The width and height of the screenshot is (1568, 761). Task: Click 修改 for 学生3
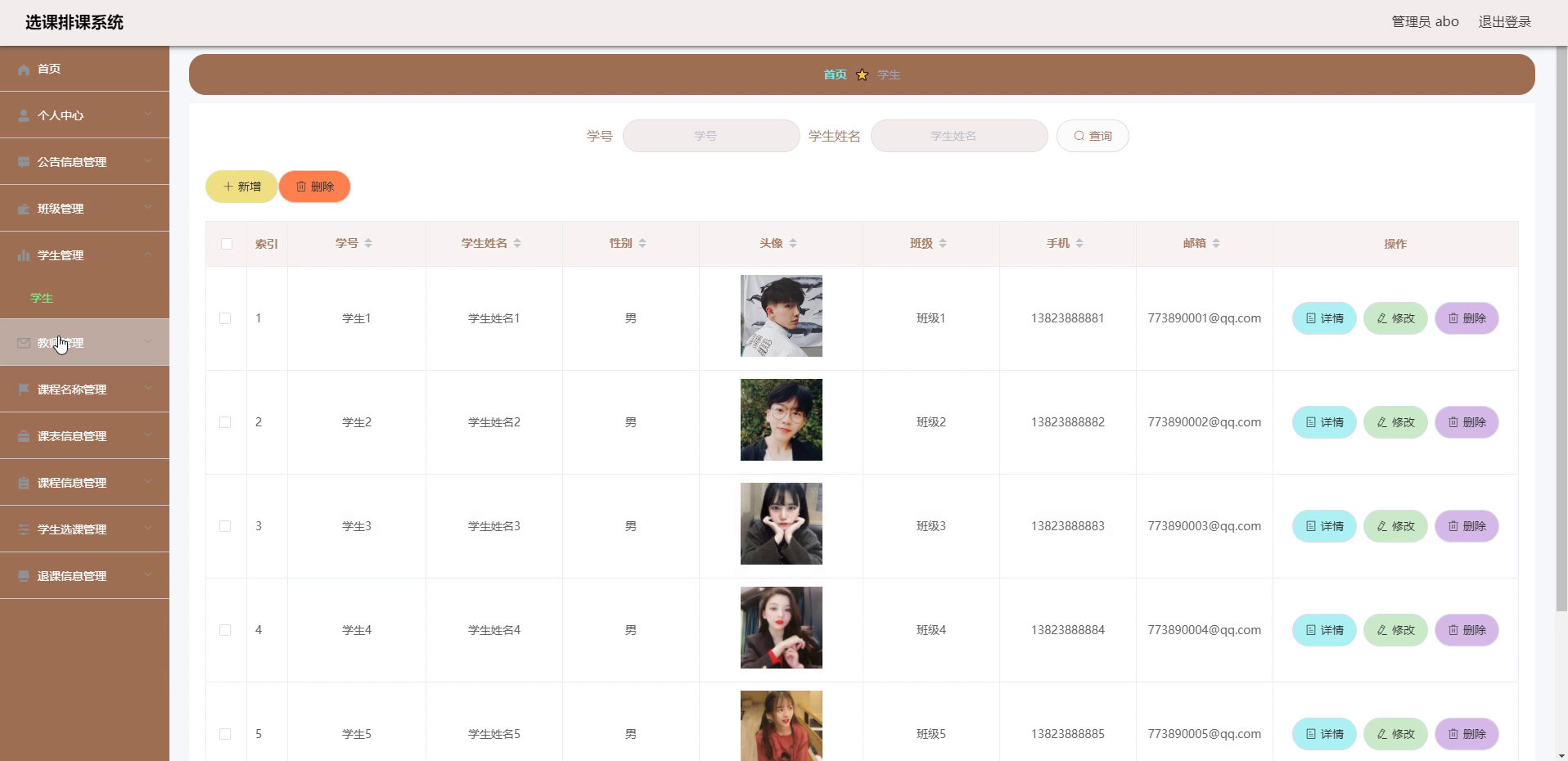coord(1395,526)
